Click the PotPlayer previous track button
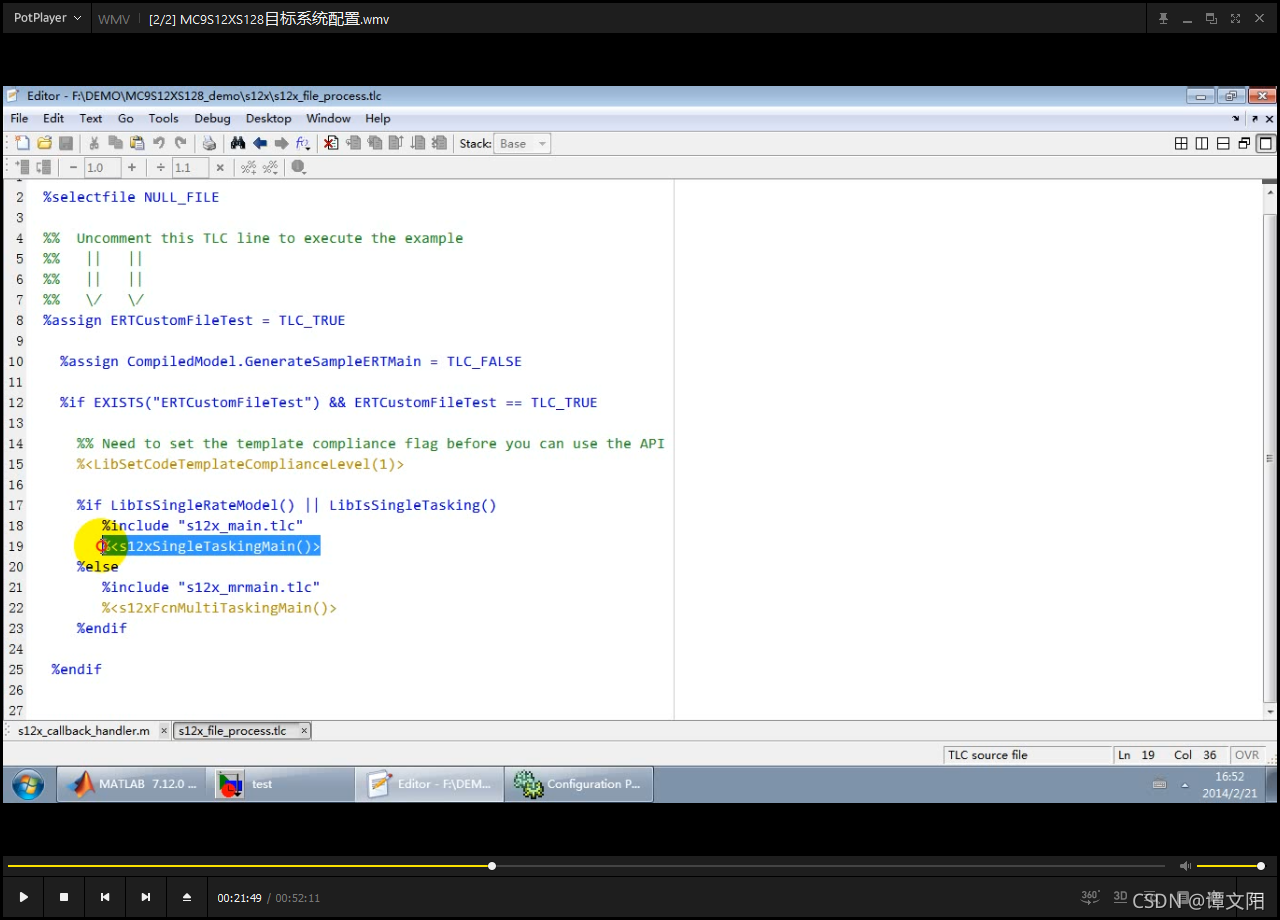Viewport: 1280px width, 920px height. click(105, 897)
